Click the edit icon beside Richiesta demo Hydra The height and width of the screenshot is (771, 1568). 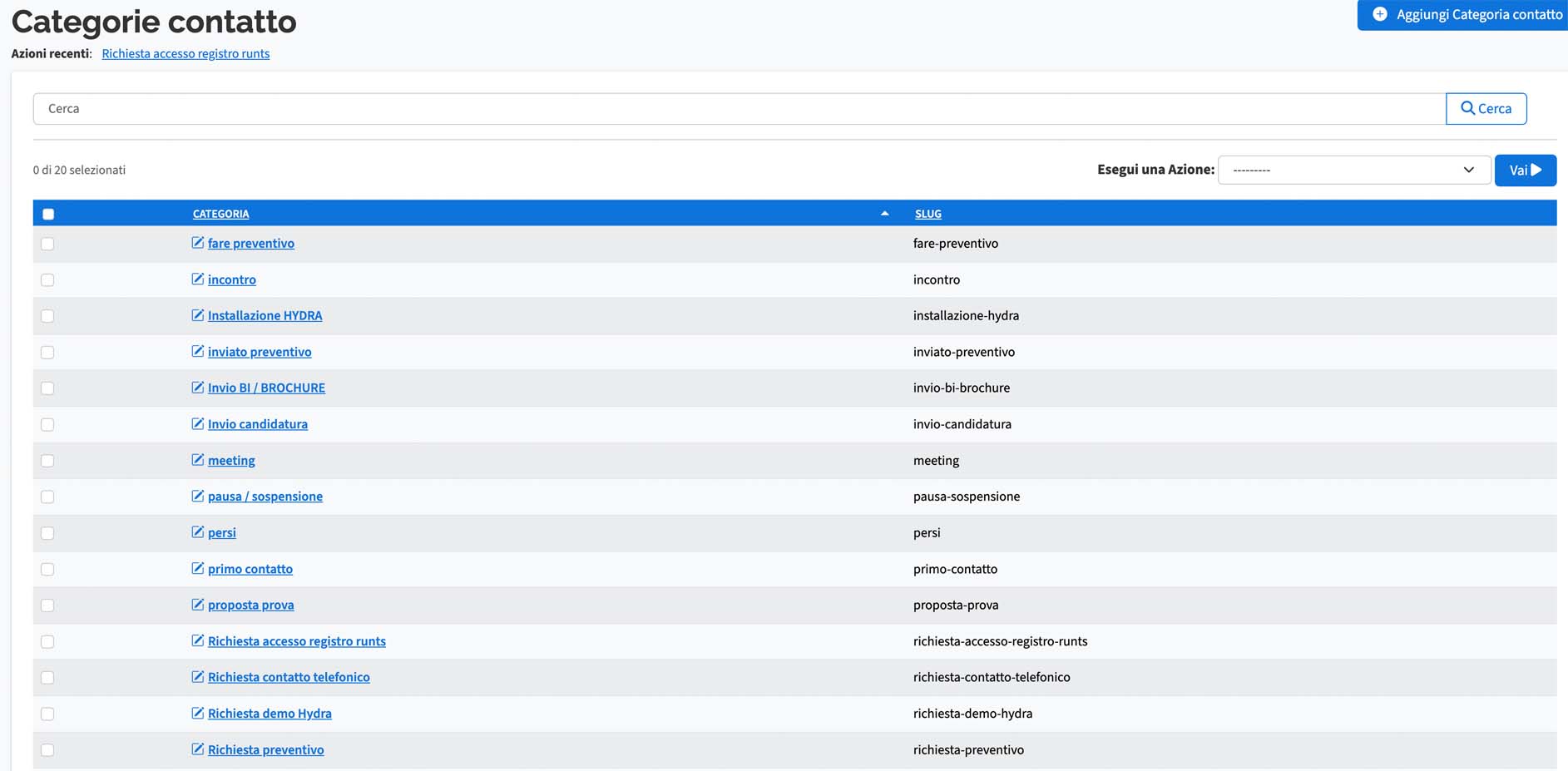coord(197,713)
